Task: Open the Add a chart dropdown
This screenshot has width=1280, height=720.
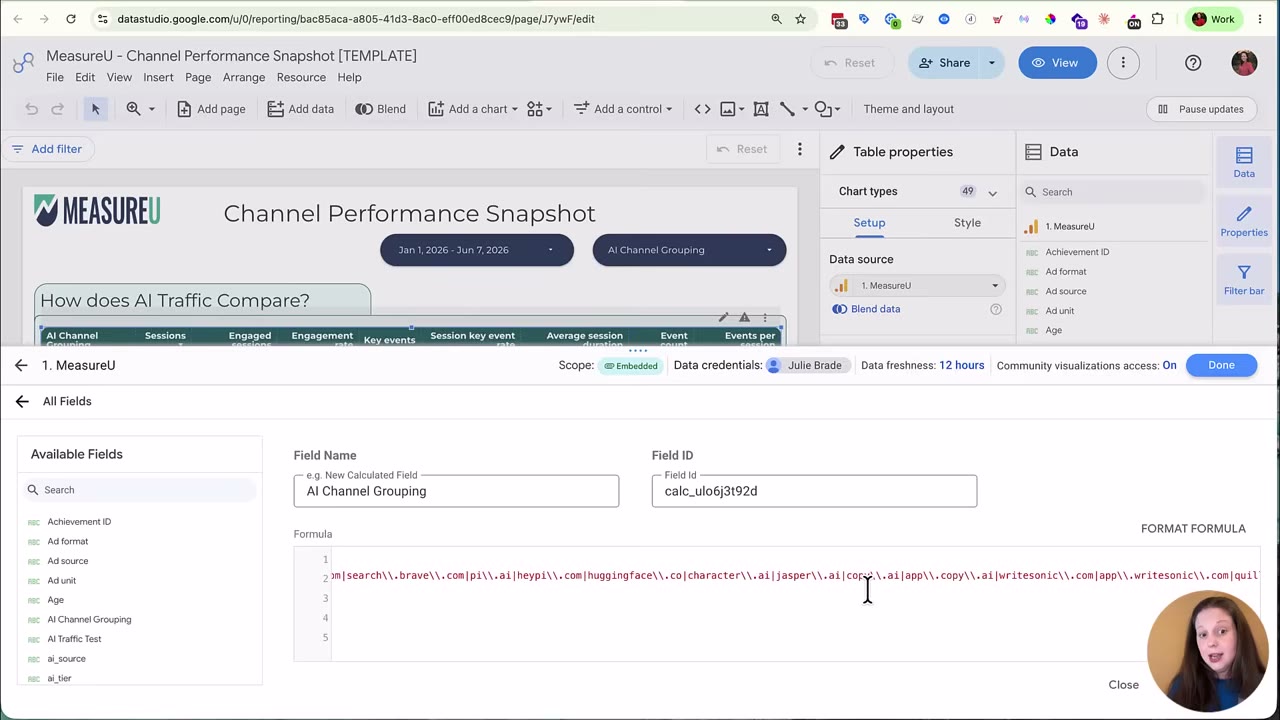Action: click(473, 109)
